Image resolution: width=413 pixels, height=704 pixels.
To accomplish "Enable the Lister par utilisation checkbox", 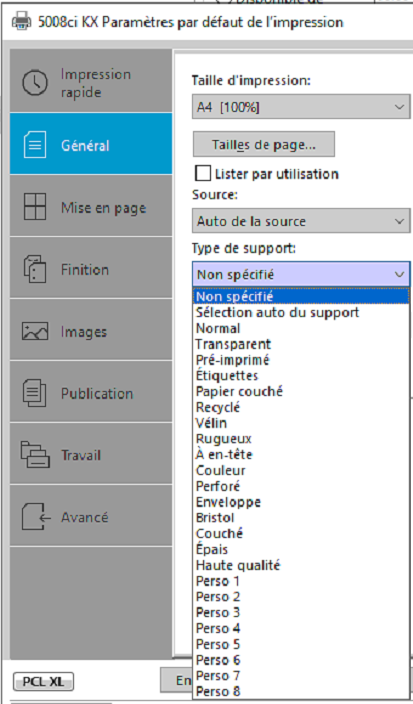I will point(203,173).
